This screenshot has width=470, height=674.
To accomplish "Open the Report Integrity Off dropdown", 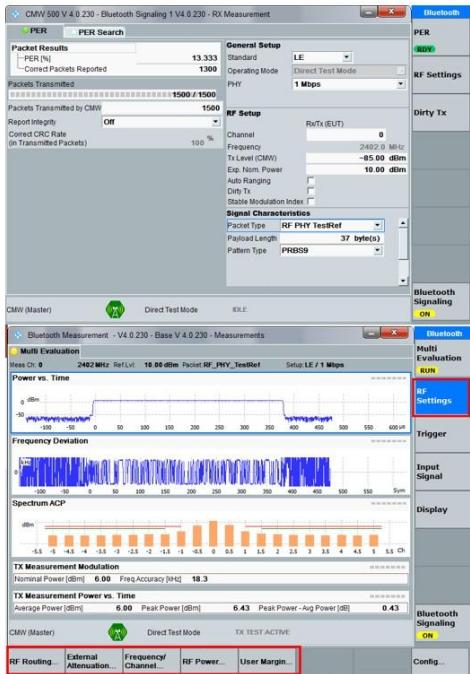I will [161, 122].
